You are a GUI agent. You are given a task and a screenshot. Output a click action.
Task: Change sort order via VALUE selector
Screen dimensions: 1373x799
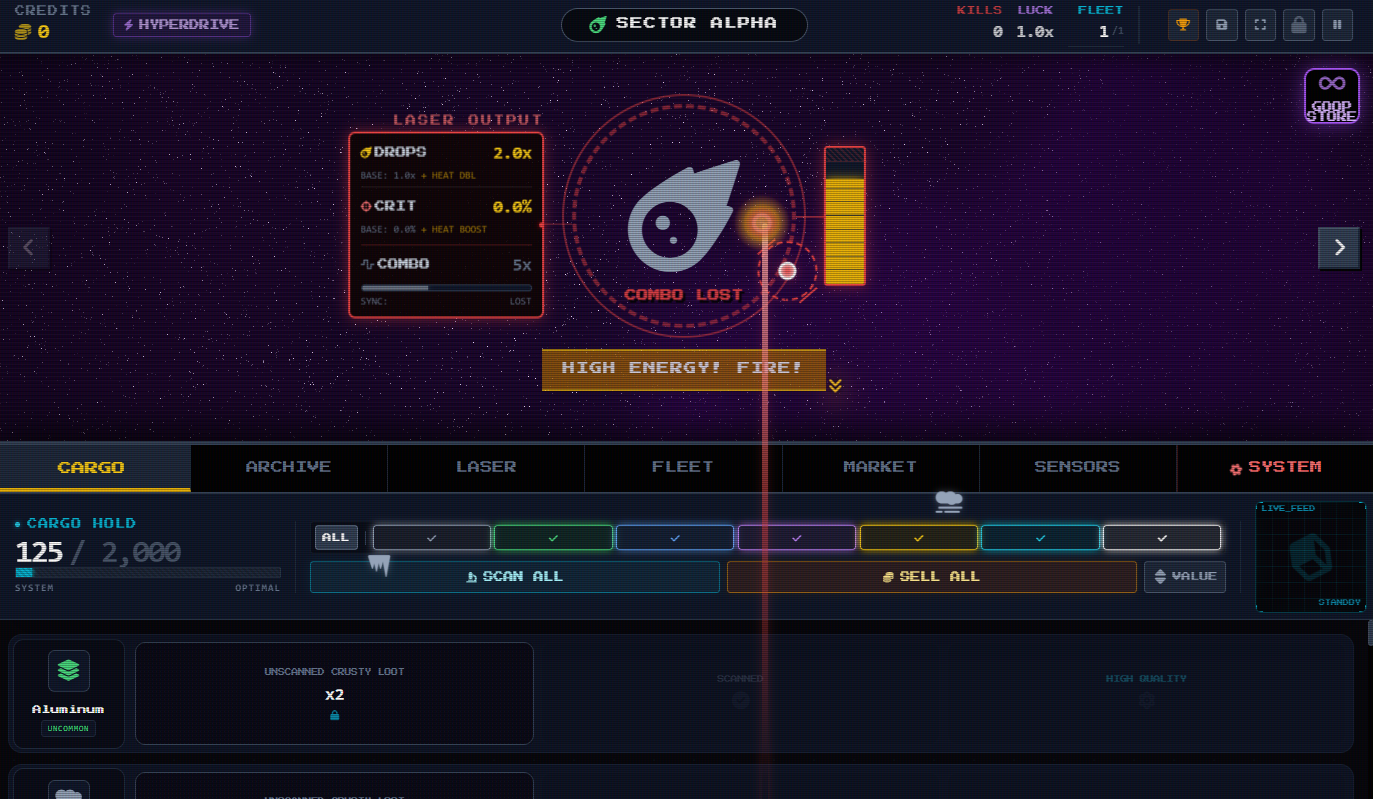click(x=1185, y=577)
